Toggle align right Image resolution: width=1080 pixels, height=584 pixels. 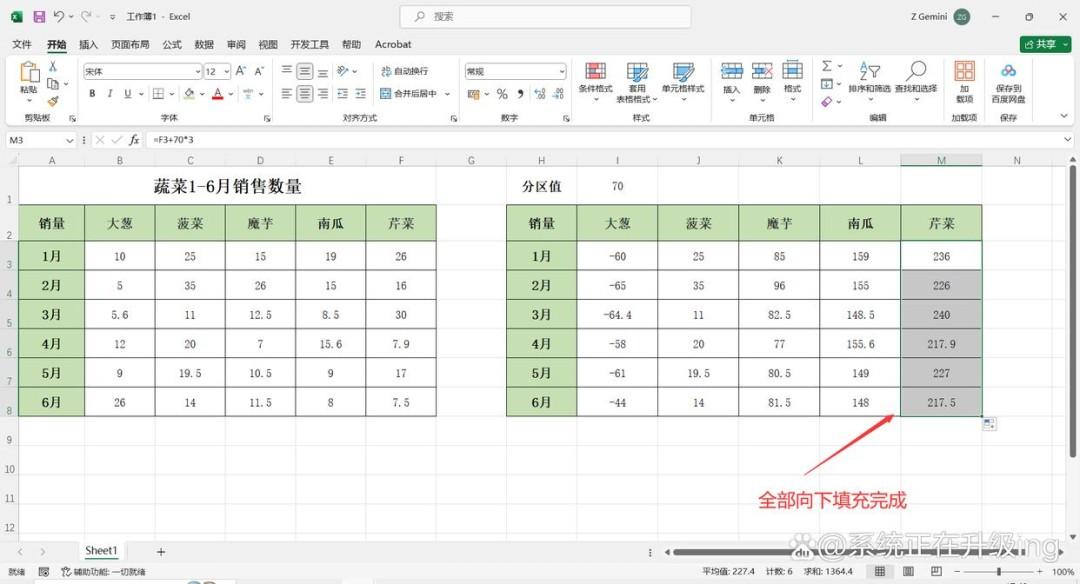pos(322,94)
